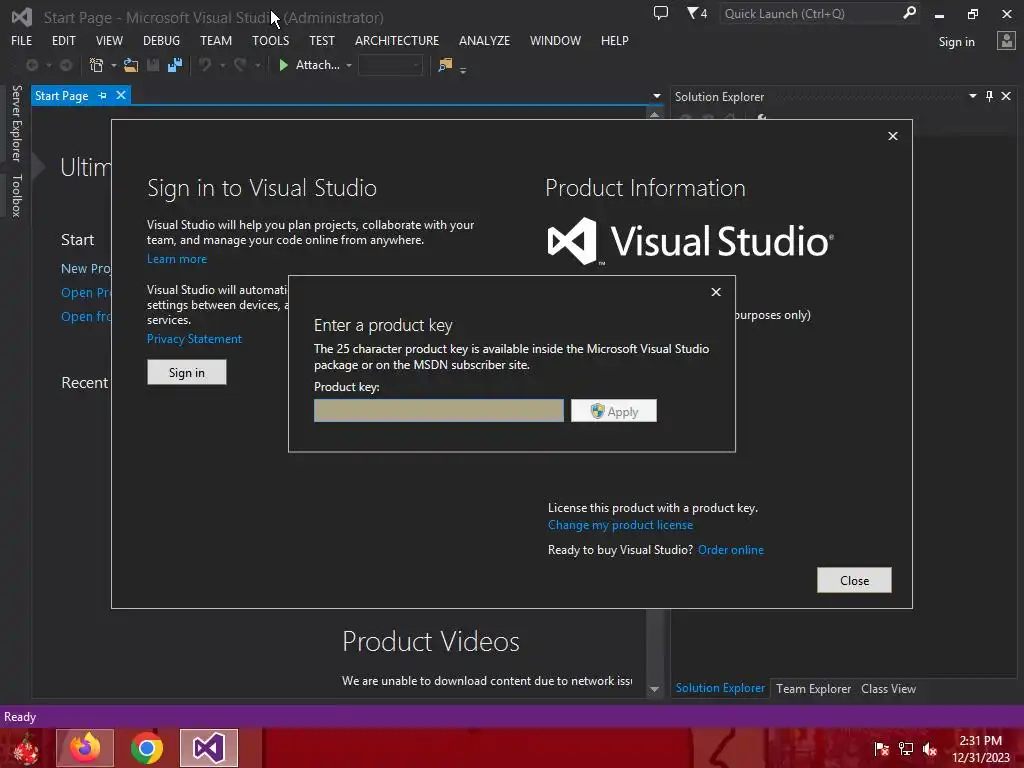Viewport: 1024px width, 768px height.
Task: Open the Start button on taskbar
Action: tap(26, 748)
